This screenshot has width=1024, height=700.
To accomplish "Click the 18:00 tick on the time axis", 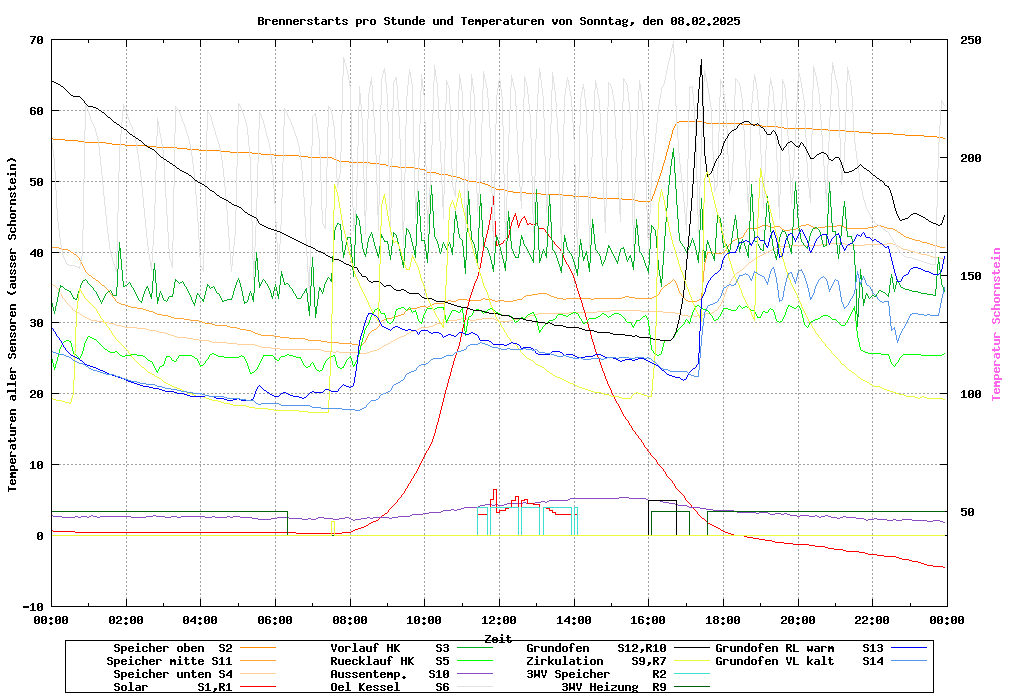I will [722, 620].
